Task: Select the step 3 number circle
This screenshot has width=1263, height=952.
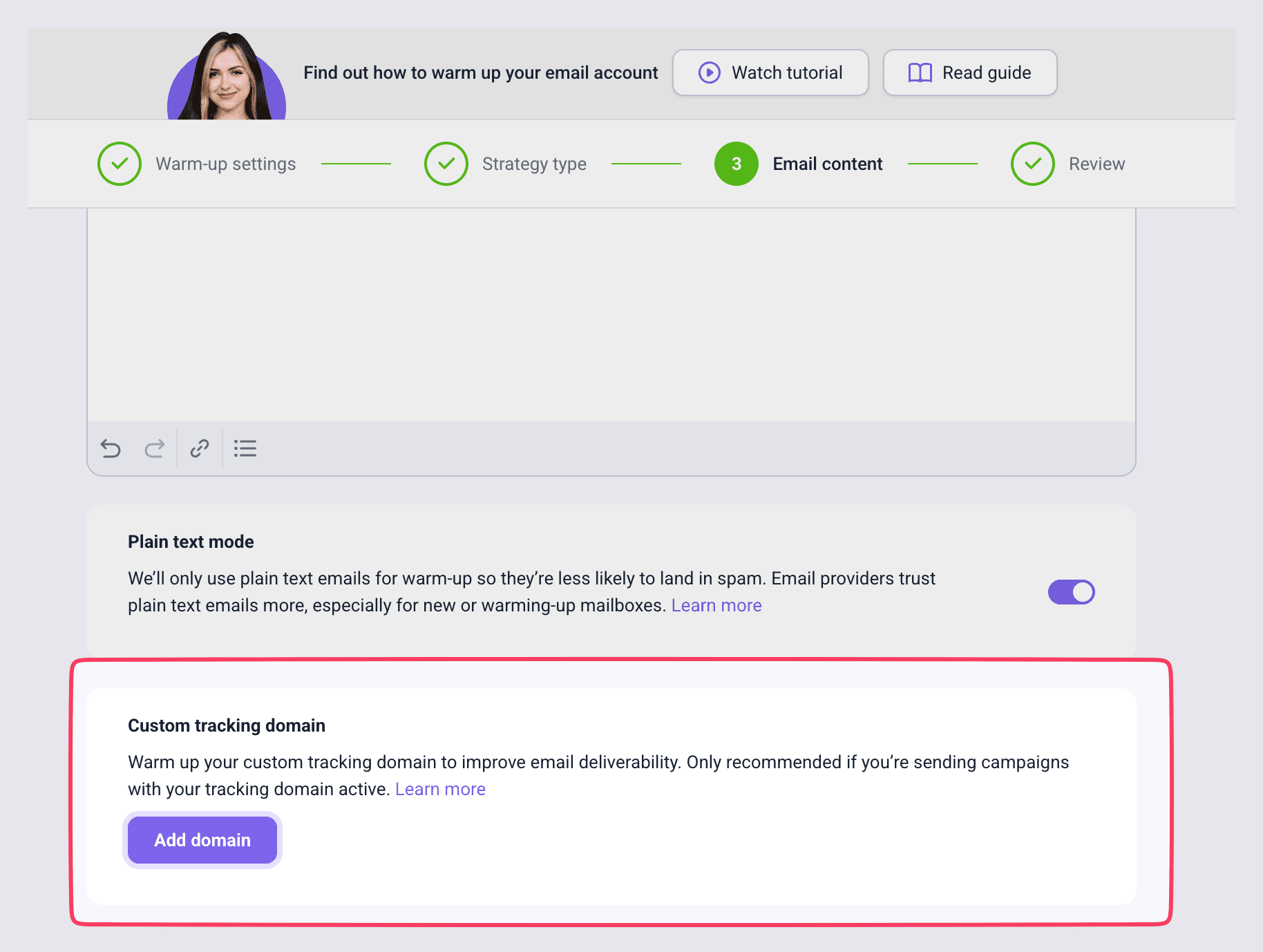Action: [x=736, y=164]
